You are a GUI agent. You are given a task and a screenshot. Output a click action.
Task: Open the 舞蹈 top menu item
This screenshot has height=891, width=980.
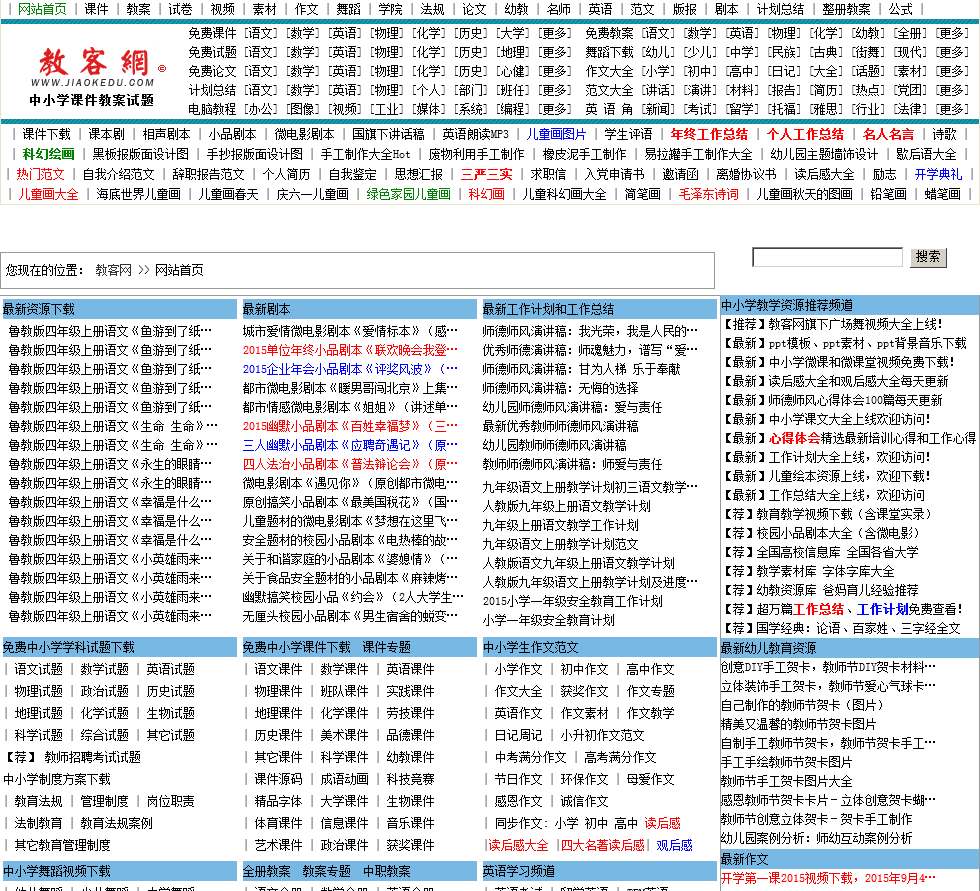coord(348,9)
